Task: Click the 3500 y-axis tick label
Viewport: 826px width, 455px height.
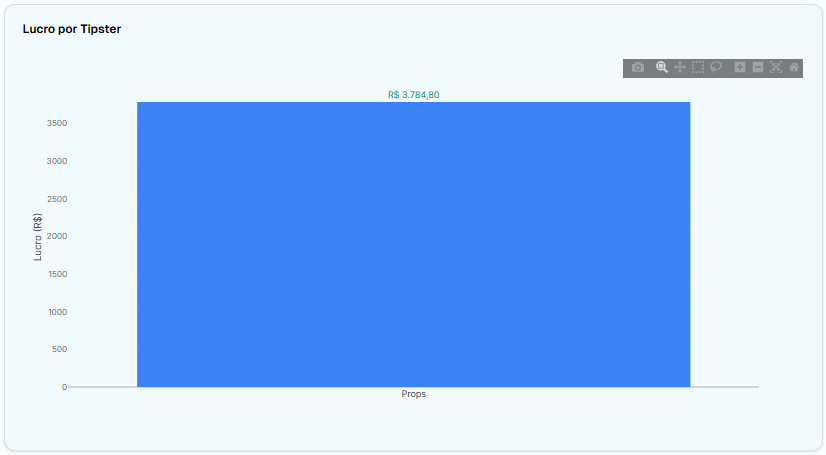Action: 57,123
